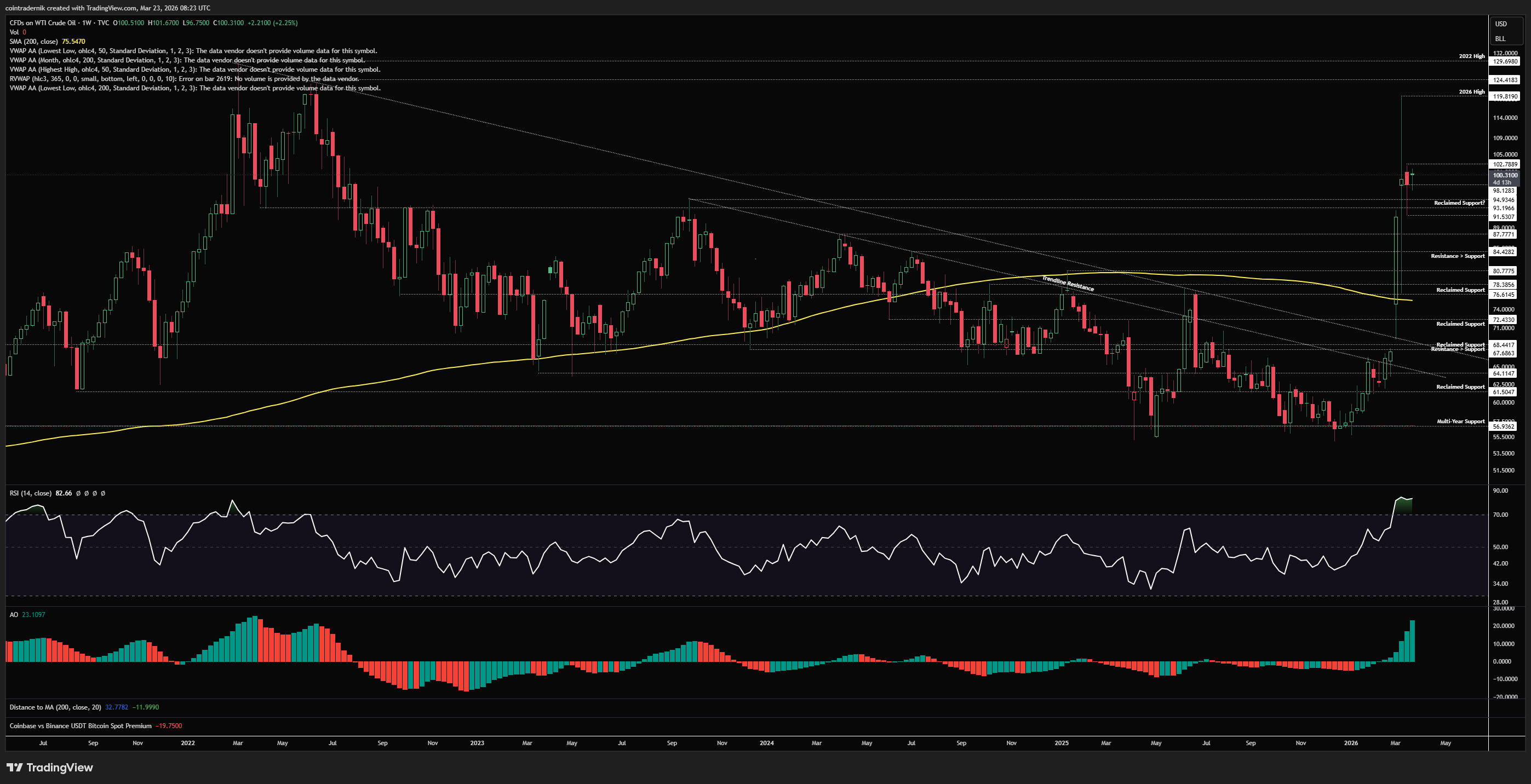
Task: Select Coinbase vs Binance Premium indicator row
Action: pyautogui.click(x=80, y=726)
